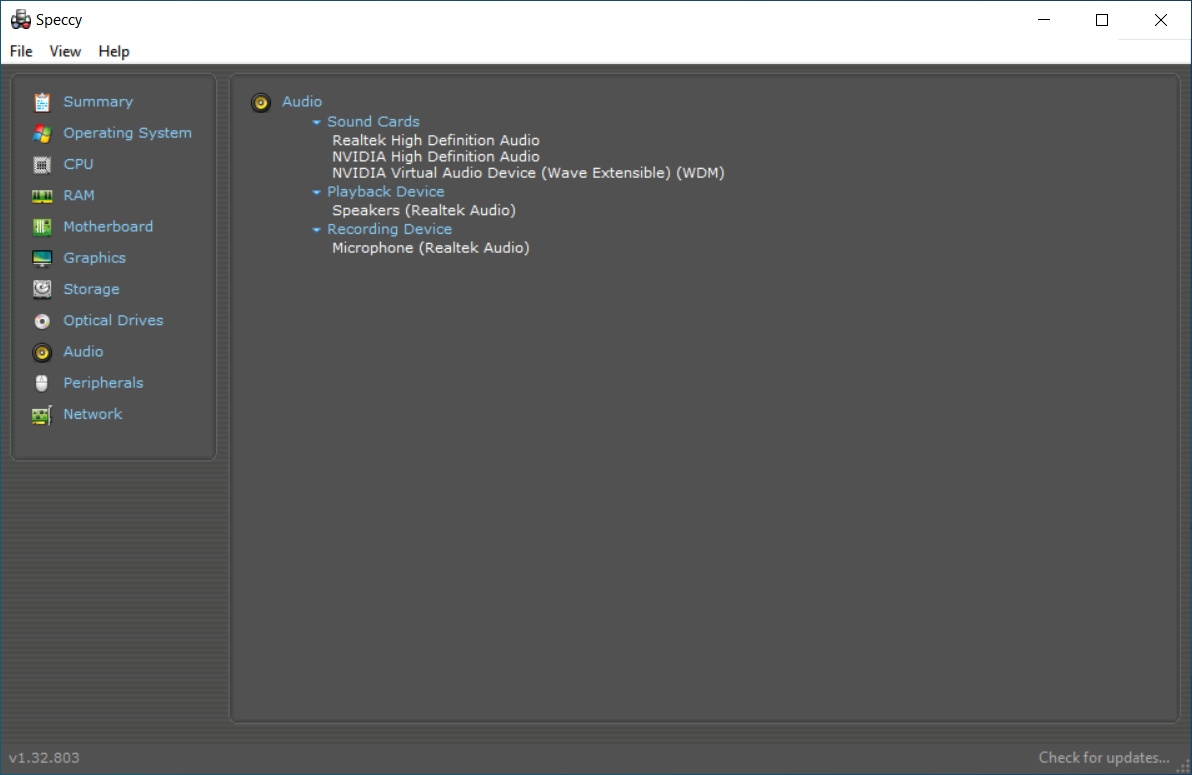Switch to the Storage section

91,289
